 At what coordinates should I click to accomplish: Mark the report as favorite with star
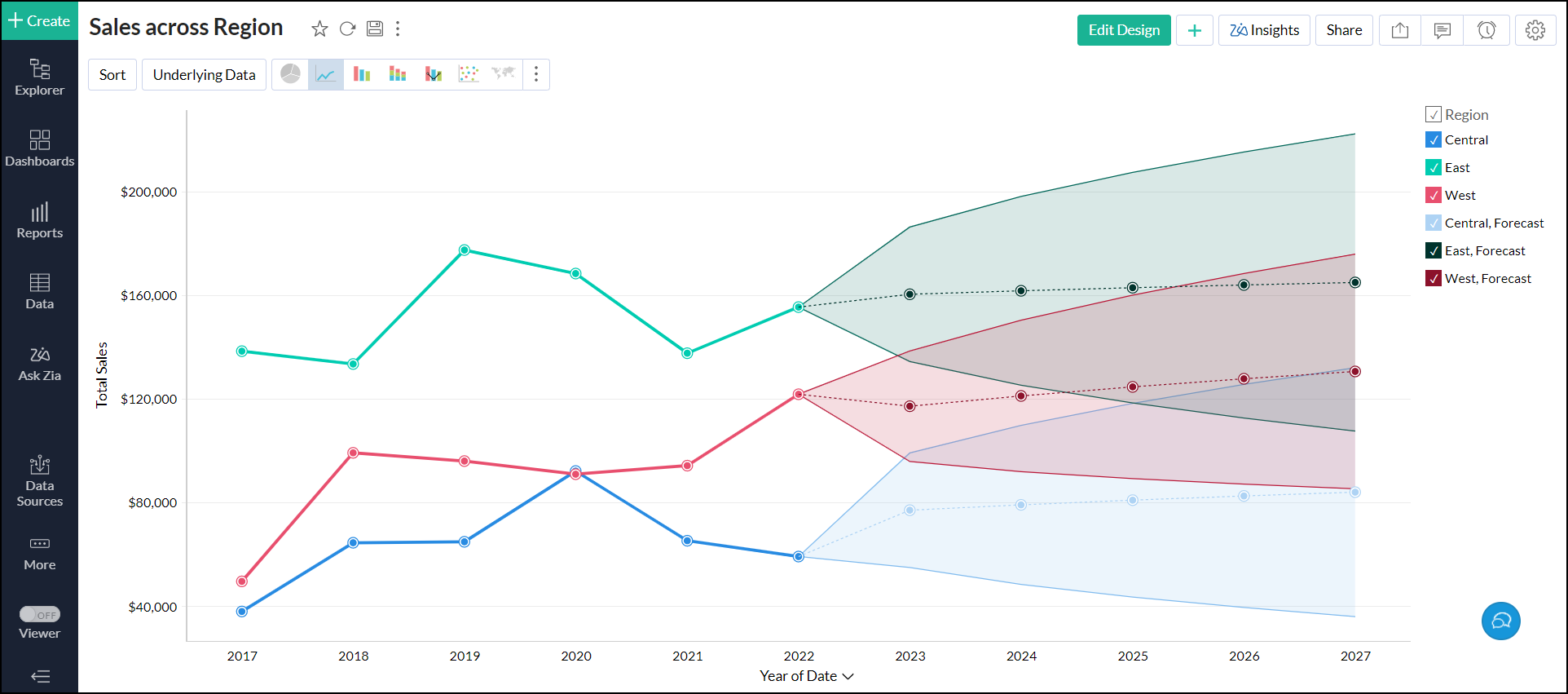[319, 29]
